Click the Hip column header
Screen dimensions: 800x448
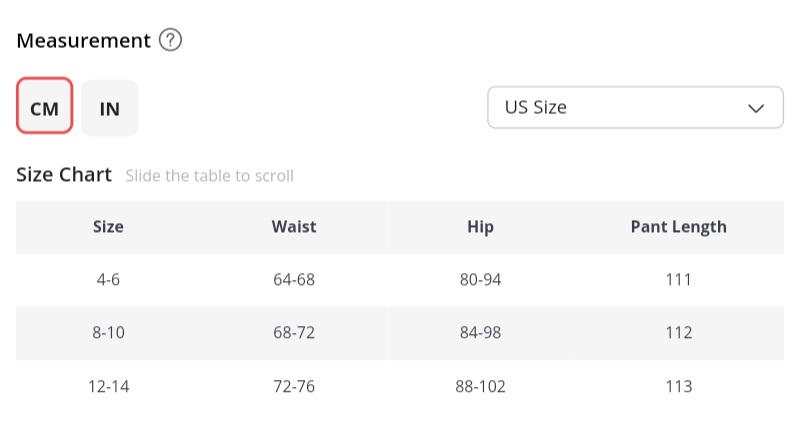coord(480,226)
